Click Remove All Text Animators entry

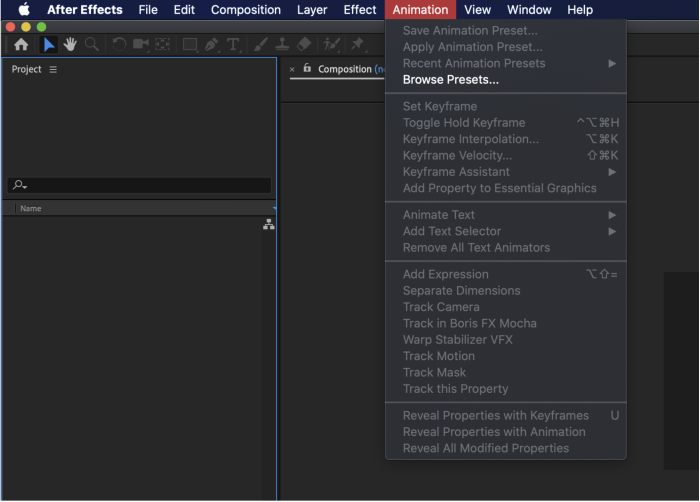(506, 247)
